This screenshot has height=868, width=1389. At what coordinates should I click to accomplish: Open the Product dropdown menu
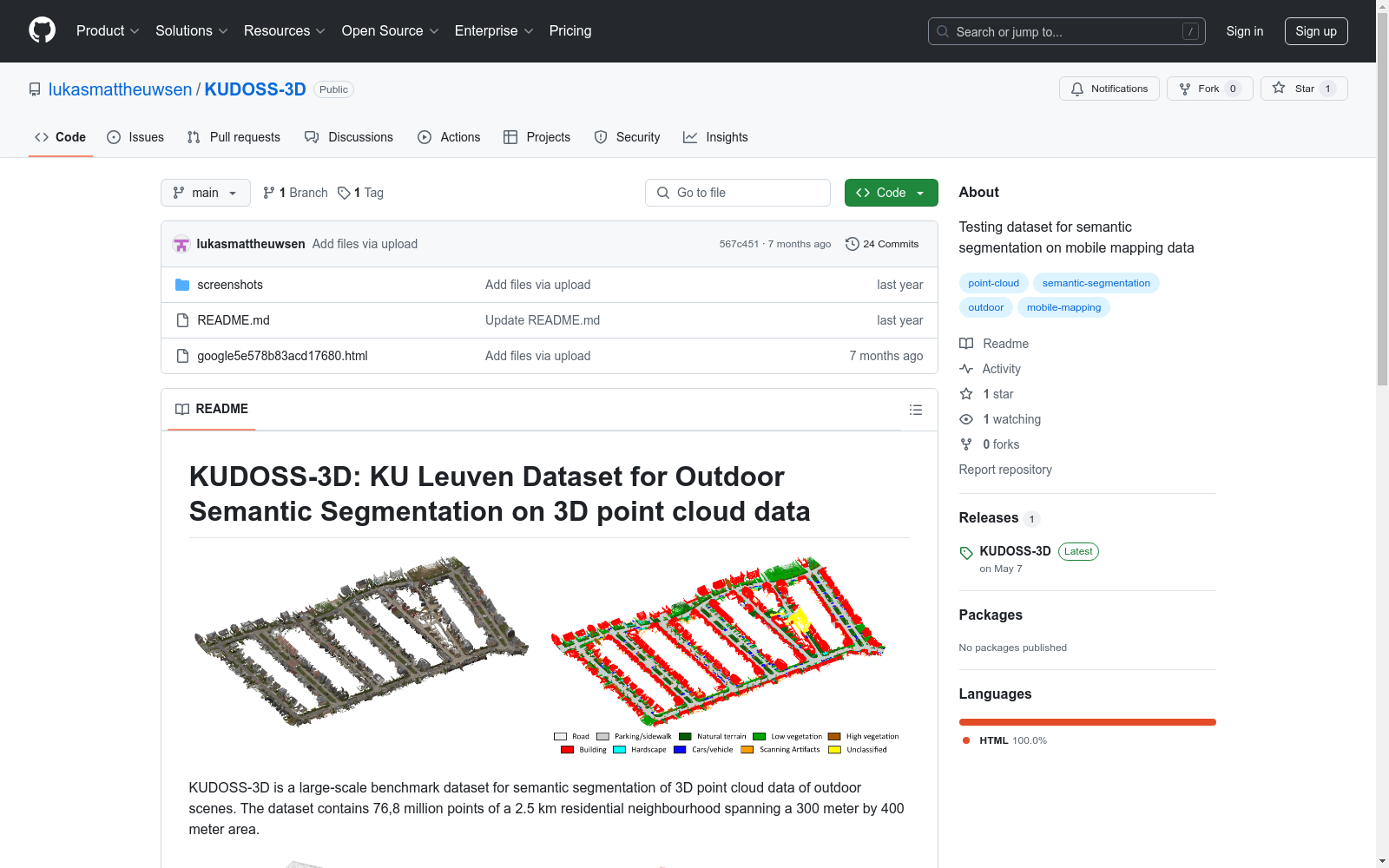click(108, 30)
